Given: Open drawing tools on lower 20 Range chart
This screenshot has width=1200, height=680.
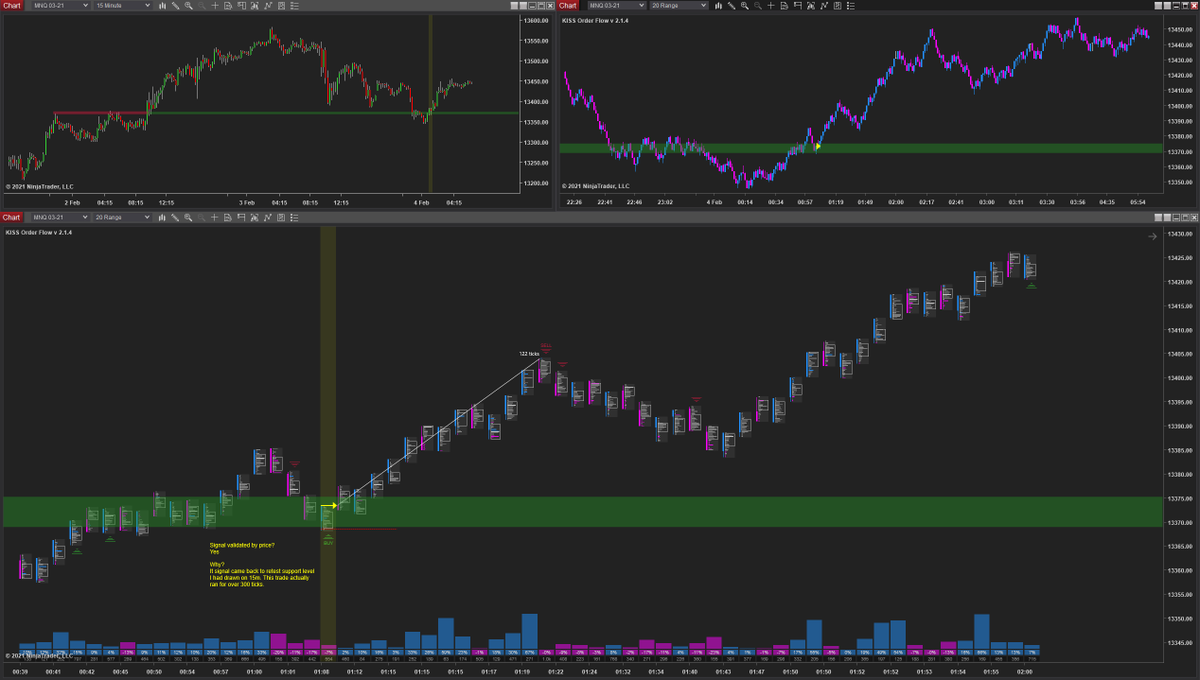Looking at the screenshot, I should 175,217.
